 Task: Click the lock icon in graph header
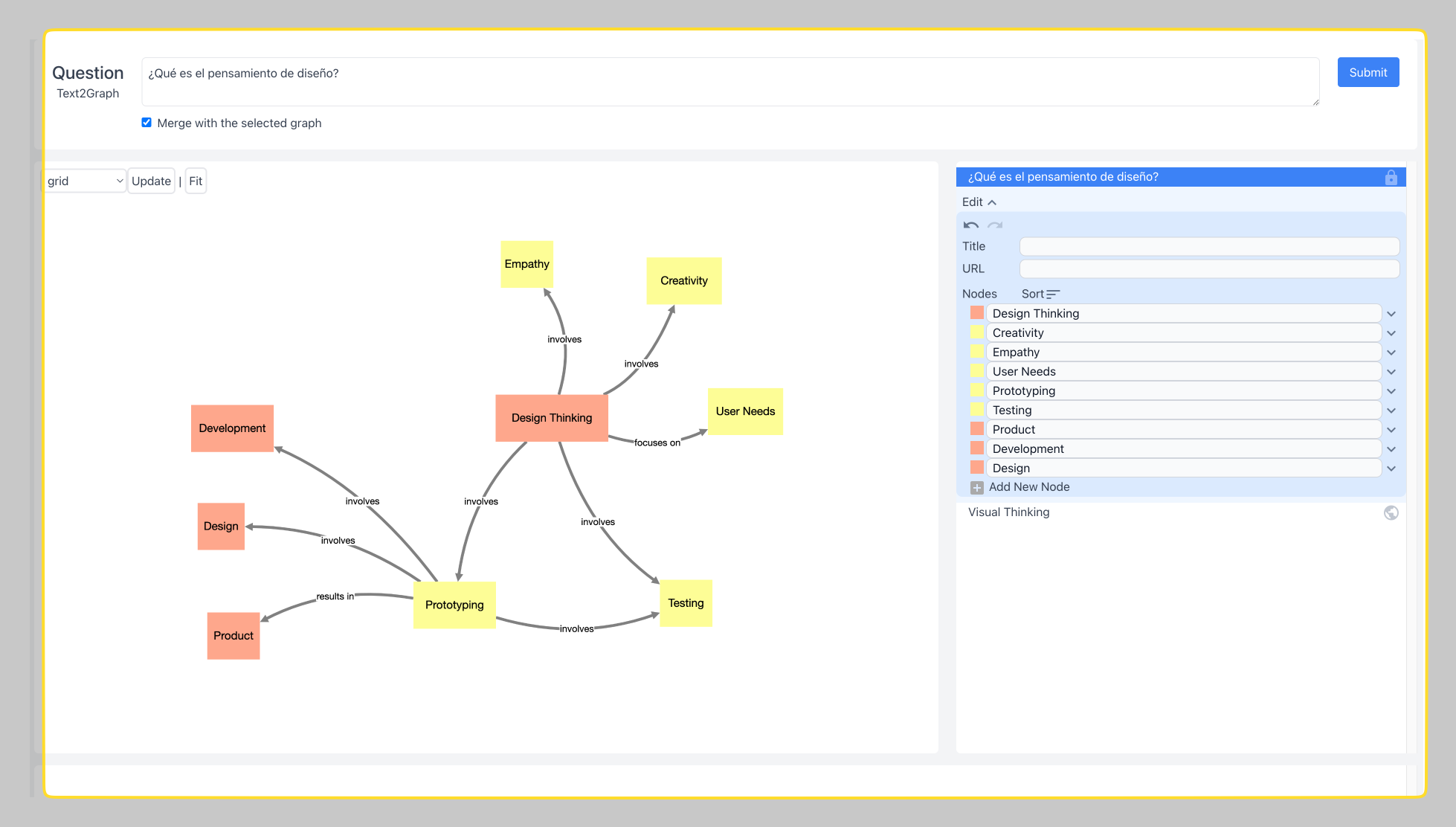[1391, 178]
